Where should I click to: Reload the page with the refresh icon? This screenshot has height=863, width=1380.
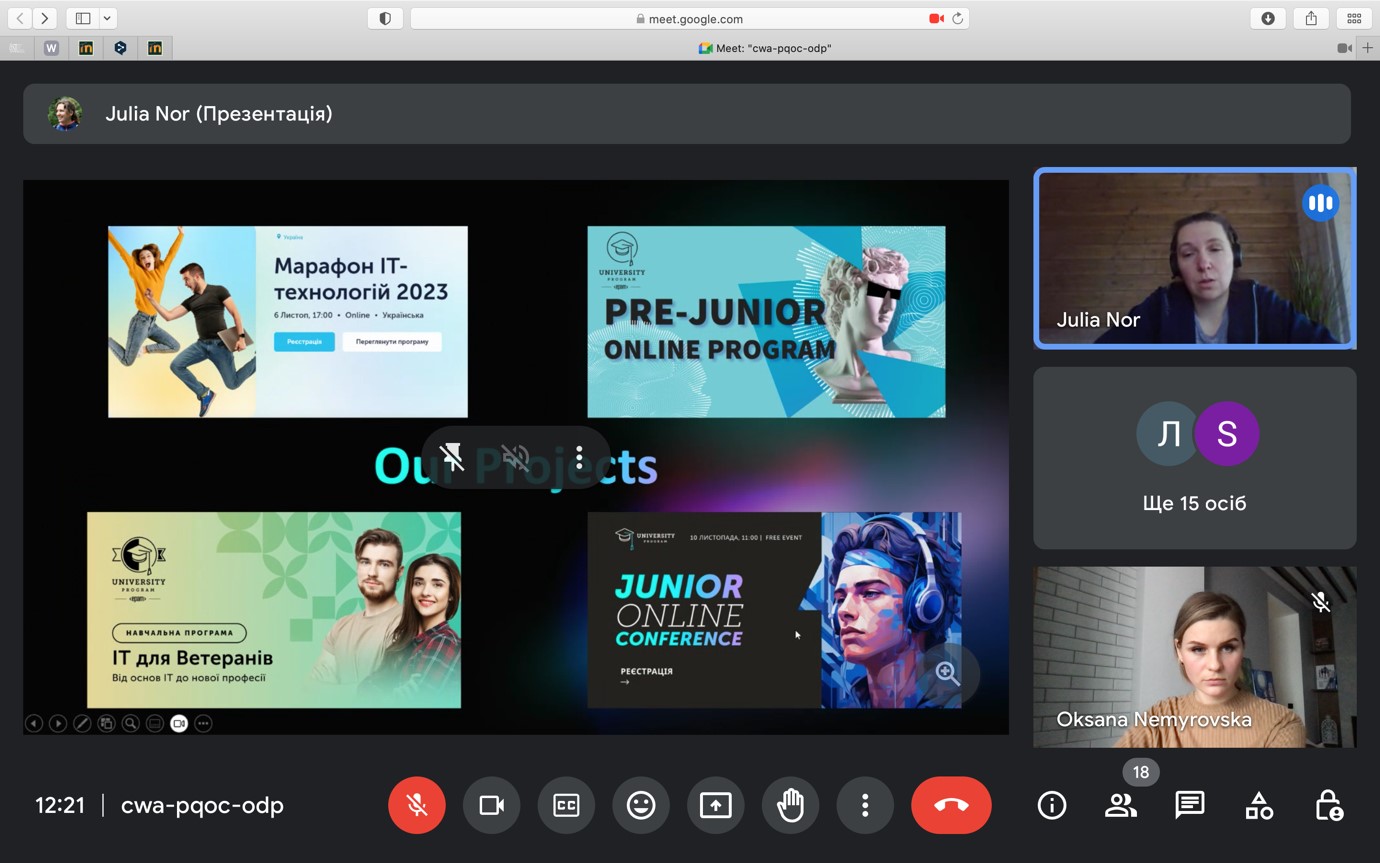coord(957,18)
